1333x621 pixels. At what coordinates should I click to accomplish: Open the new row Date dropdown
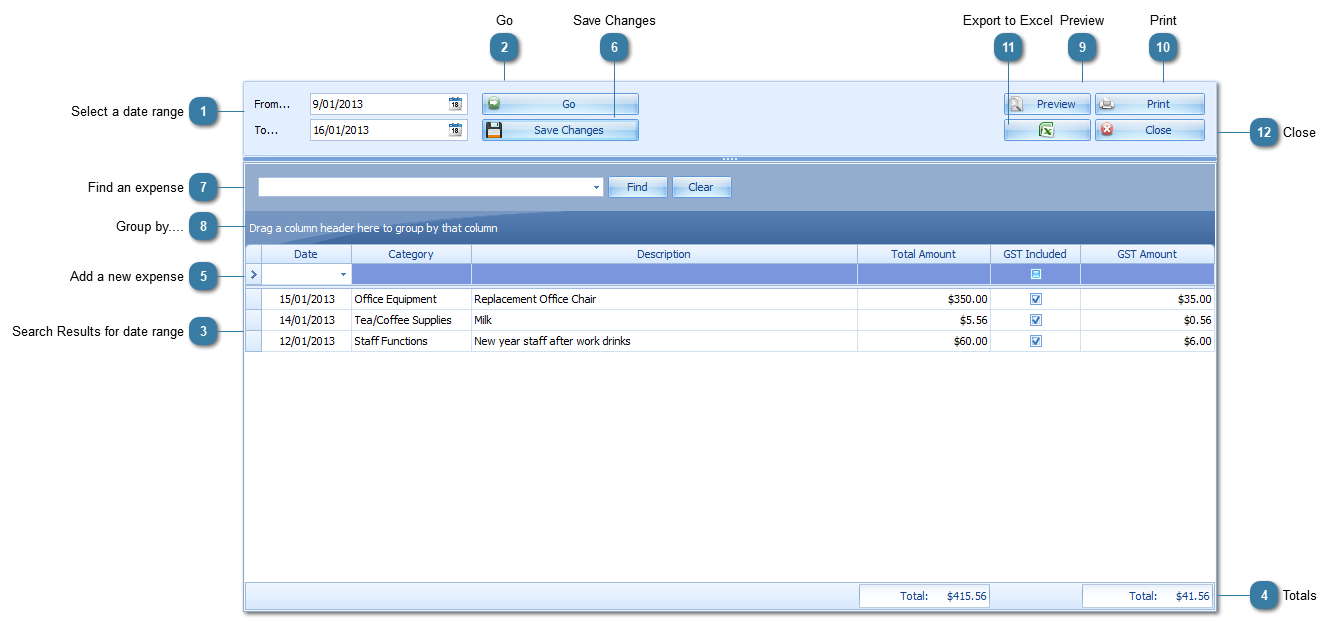(344, 274)
